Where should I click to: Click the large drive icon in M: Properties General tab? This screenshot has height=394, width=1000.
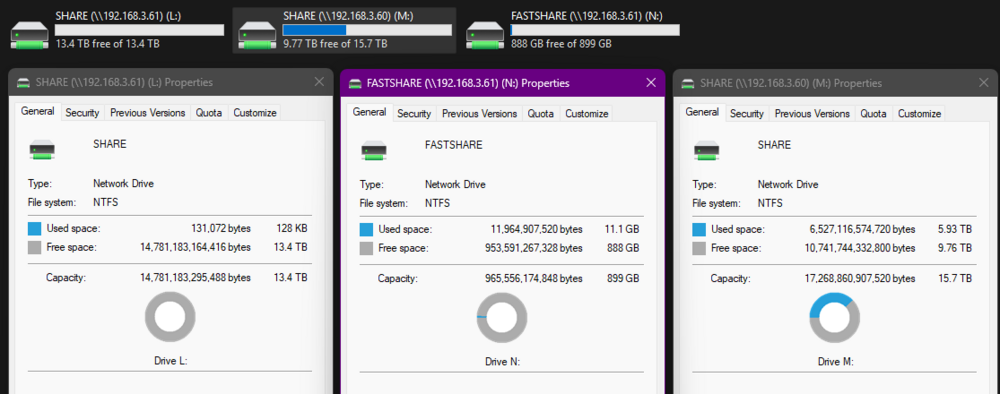coord(706,150)
